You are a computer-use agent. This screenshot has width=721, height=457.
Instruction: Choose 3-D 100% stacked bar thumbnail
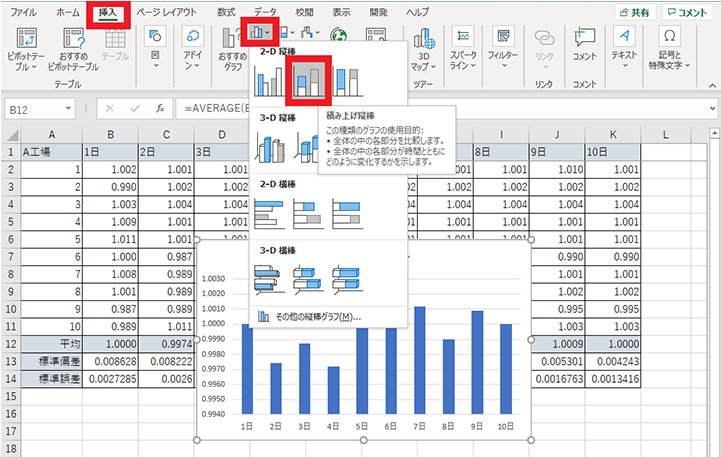tap(347, 279)
